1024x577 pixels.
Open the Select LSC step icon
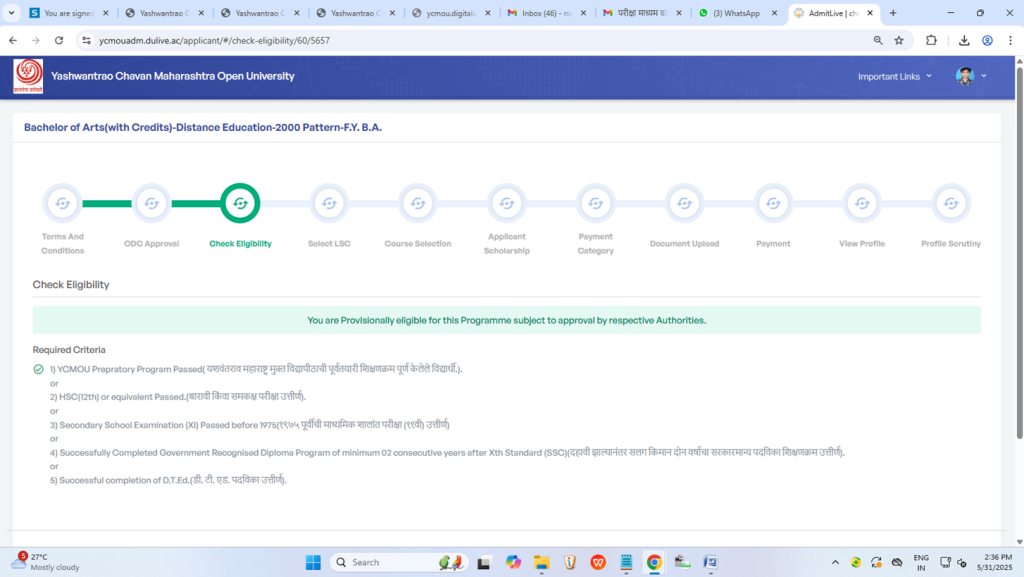tap(329, 203)
